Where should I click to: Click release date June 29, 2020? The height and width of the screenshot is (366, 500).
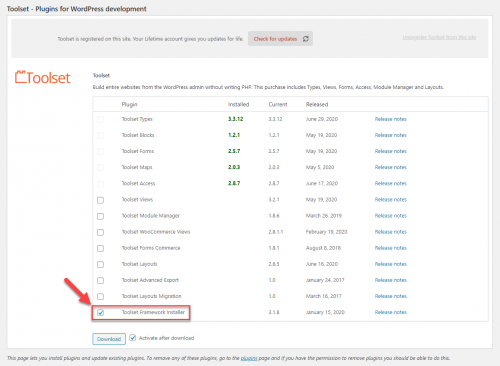322,119
